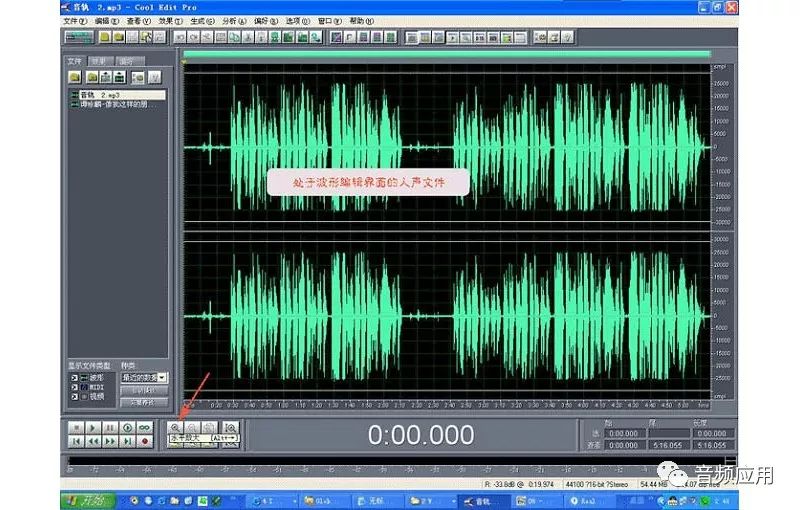This screenshot has width=800, height=510.
Task: Switch to the second (效果) left-panel tab
Action: [x=99, y=61]
